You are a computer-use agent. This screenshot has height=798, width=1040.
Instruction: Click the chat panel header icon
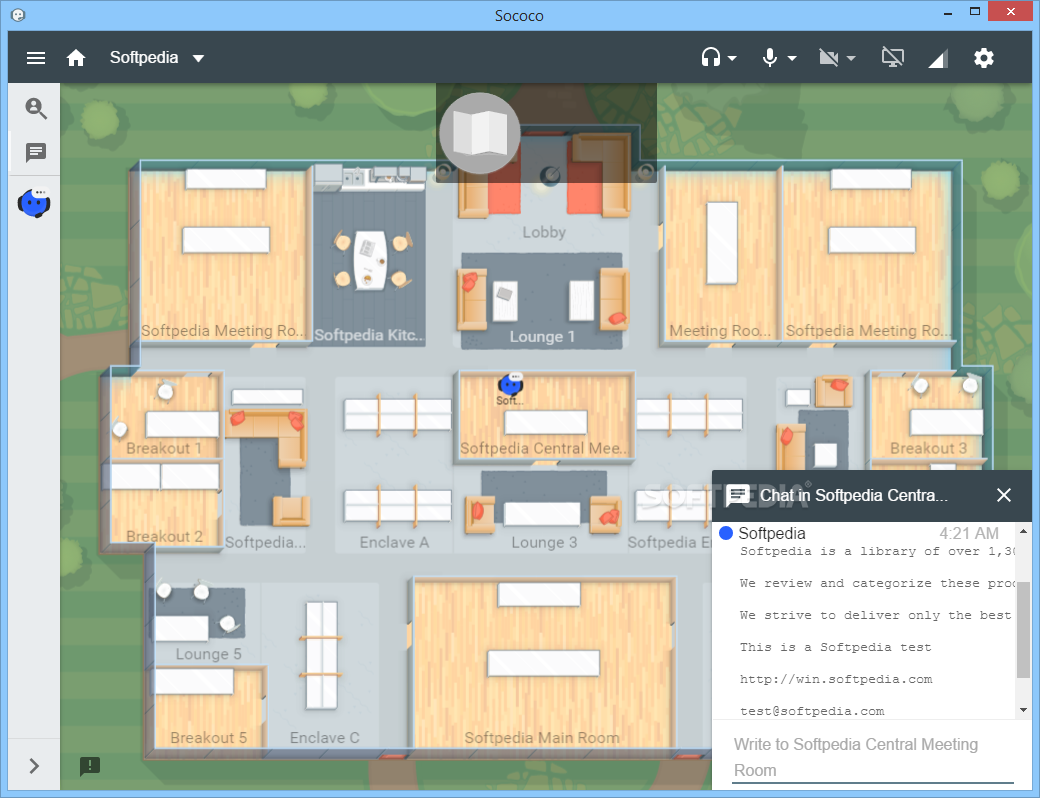pos(738,496)
